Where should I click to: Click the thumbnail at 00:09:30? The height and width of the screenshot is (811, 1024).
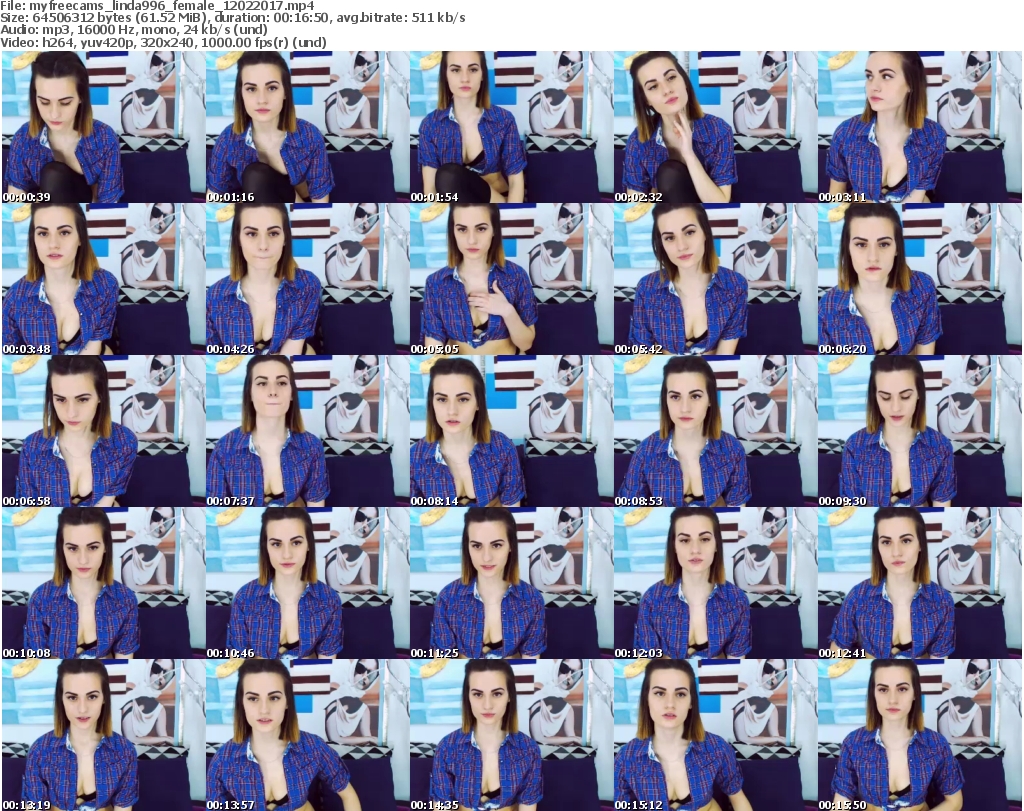[920, 432]
